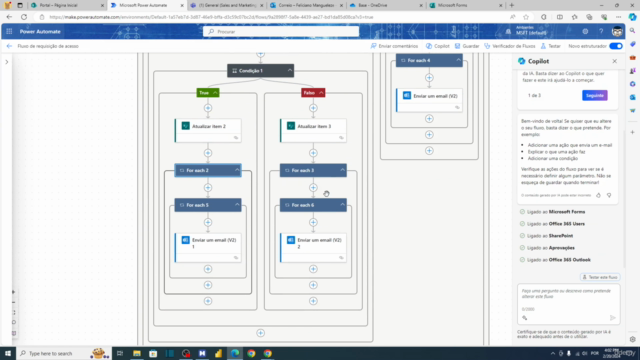This screenshot has height=360, width=640.
Task: Open Edge Copilot sidebar icon
Action: click(x=632, y=17)
